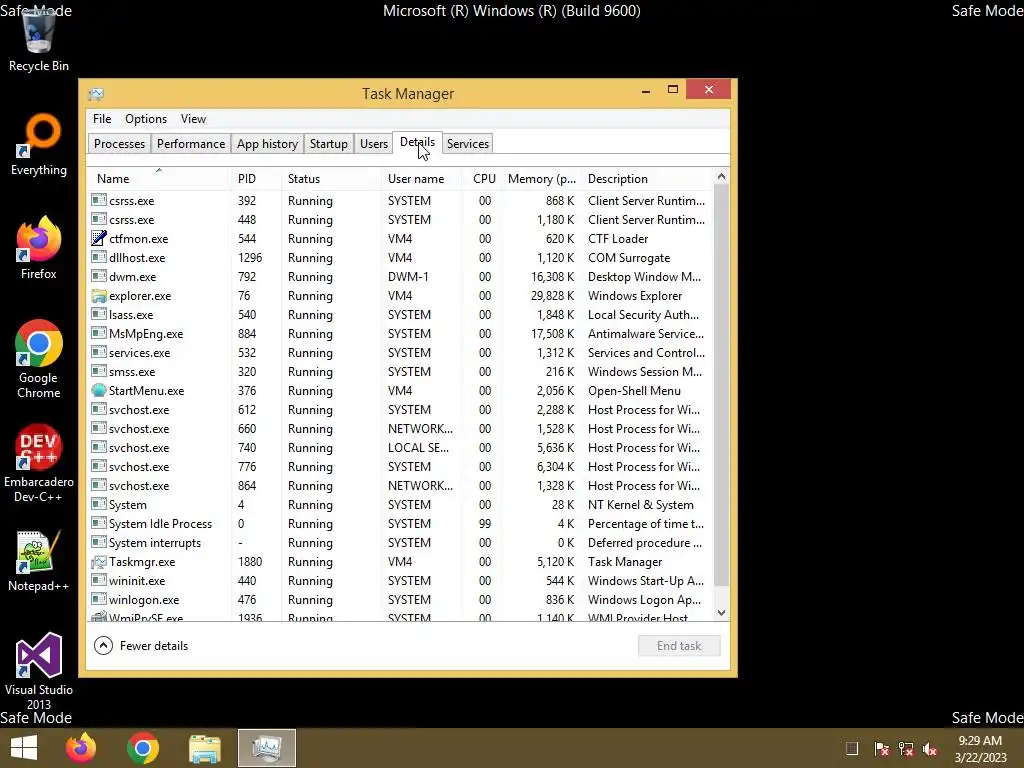The height and width of the screenshot is (768, 1024).
Task: Click the Firefox taskbar icon
Action: (x=81, y=748)
